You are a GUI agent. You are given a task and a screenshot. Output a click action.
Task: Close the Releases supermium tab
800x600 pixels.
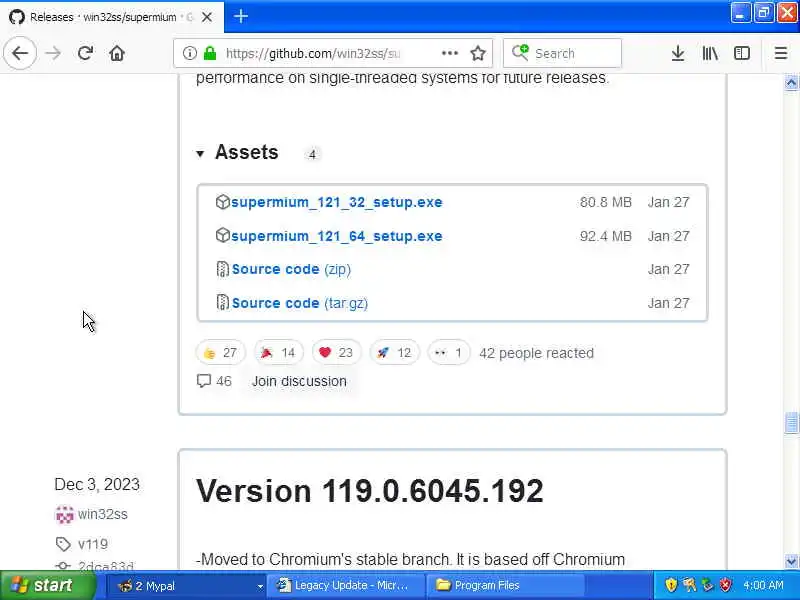coord(207,17)
